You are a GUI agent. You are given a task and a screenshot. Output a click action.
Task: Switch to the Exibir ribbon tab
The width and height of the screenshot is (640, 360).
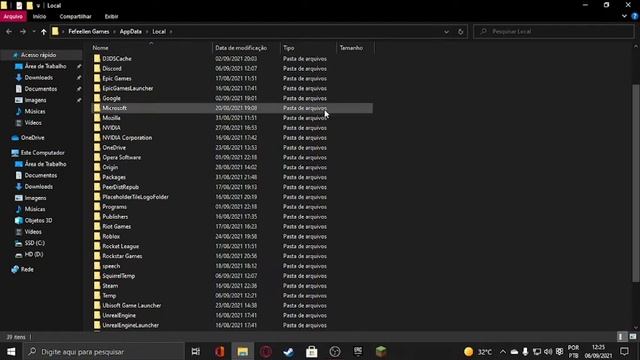point(111,16)
